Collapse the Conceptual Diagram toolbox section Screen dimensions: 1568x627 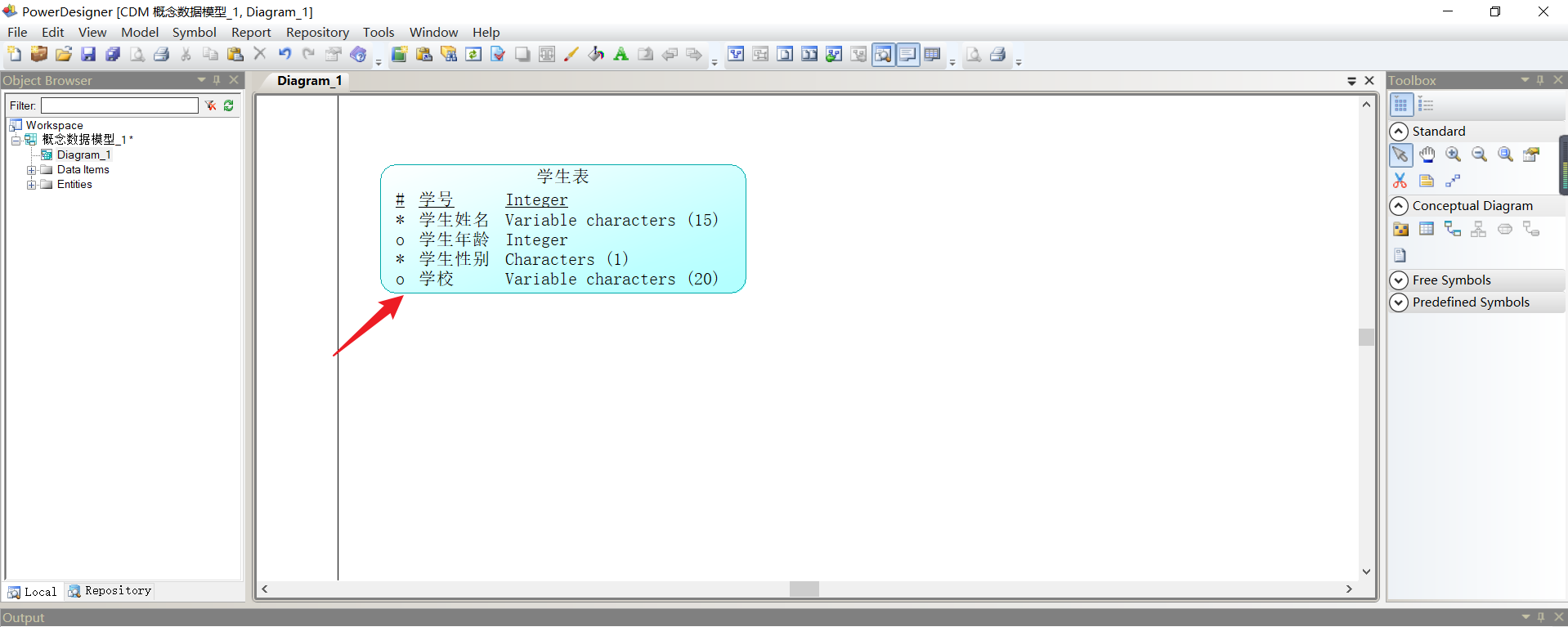click(x=1399, y=206)
